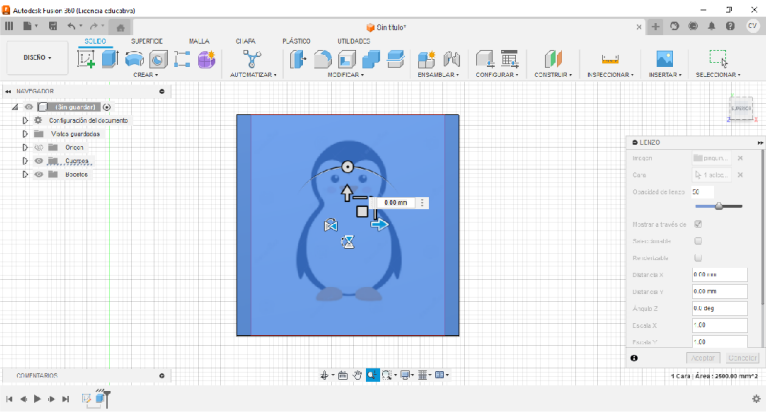
Task: Switch to the UTILIDADES tab
Action: point(354,42)
